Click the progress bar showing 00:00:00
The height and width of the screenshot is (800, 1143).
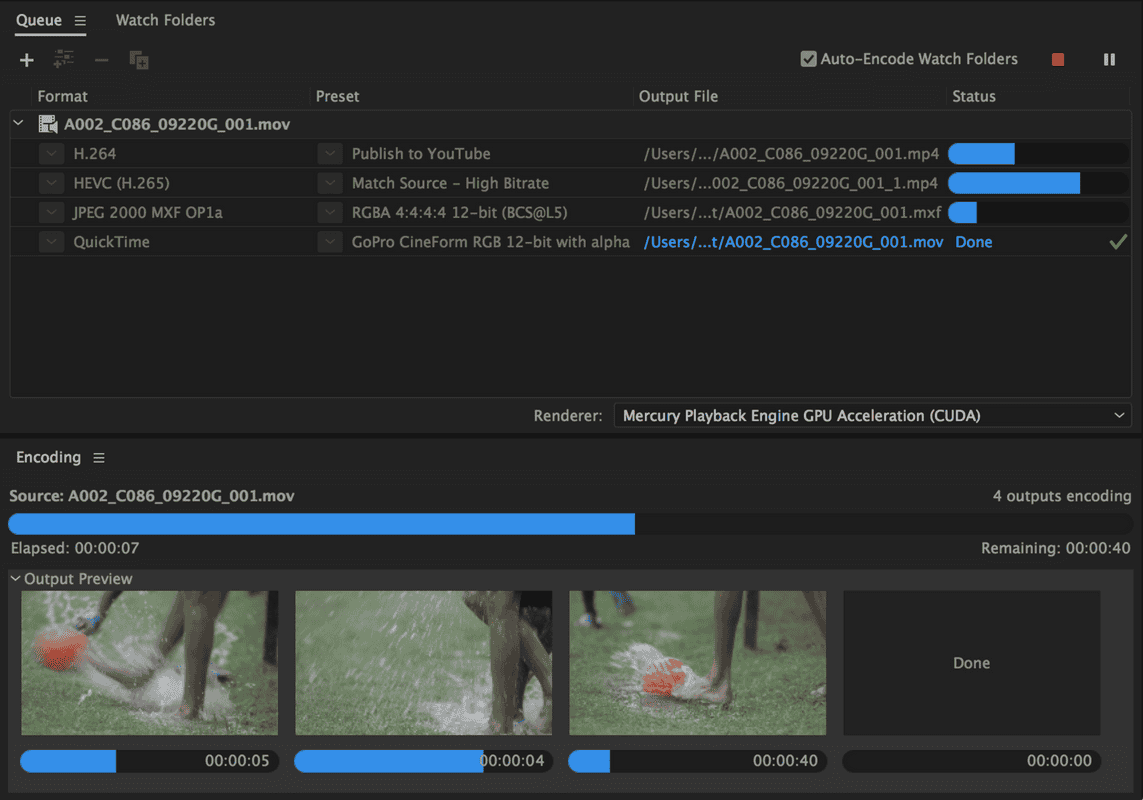(972, 761)
